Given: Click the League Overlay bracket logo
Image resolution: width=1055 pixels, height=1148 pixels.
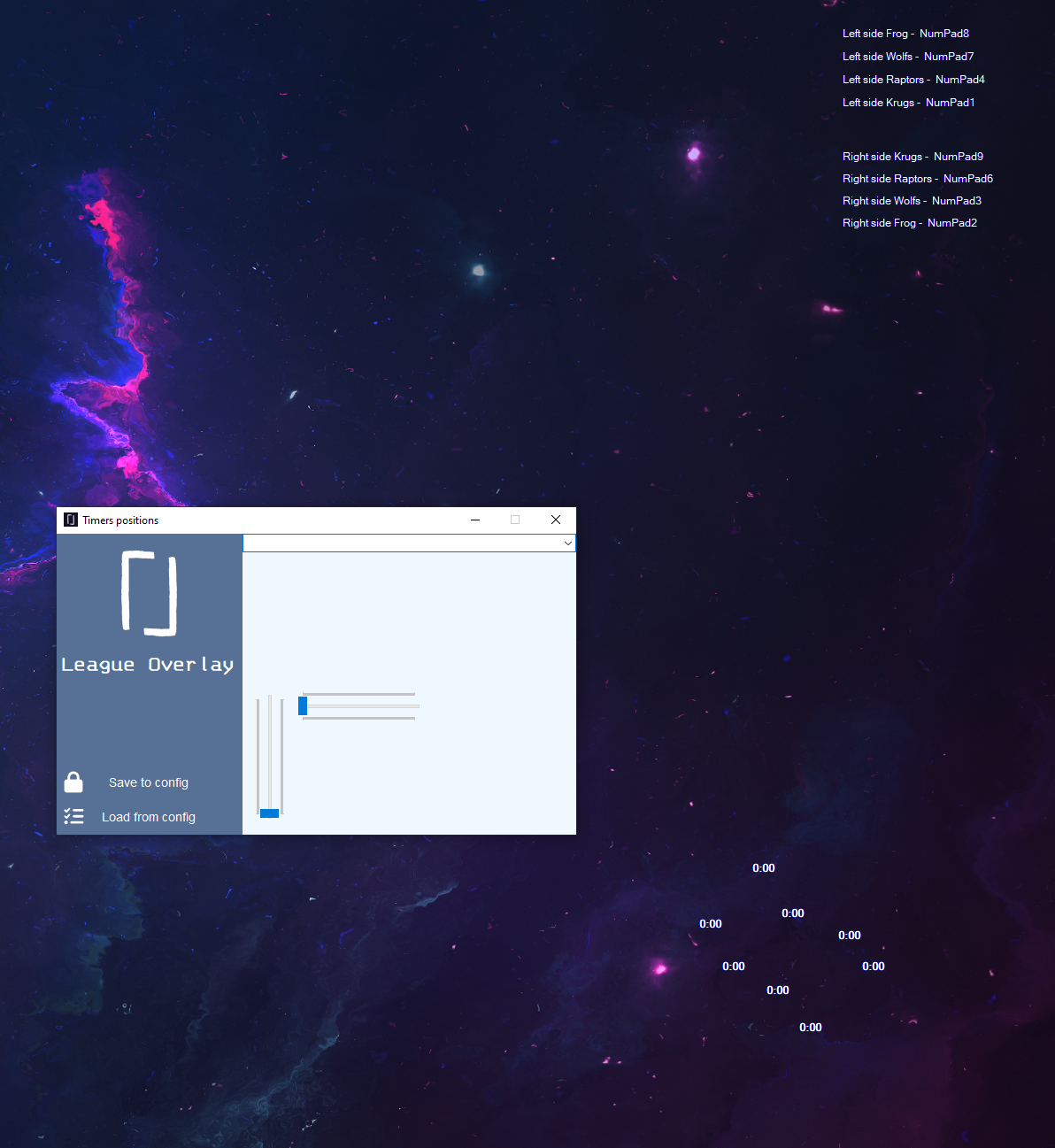Looking at the screenshot, I should (149, 593).
